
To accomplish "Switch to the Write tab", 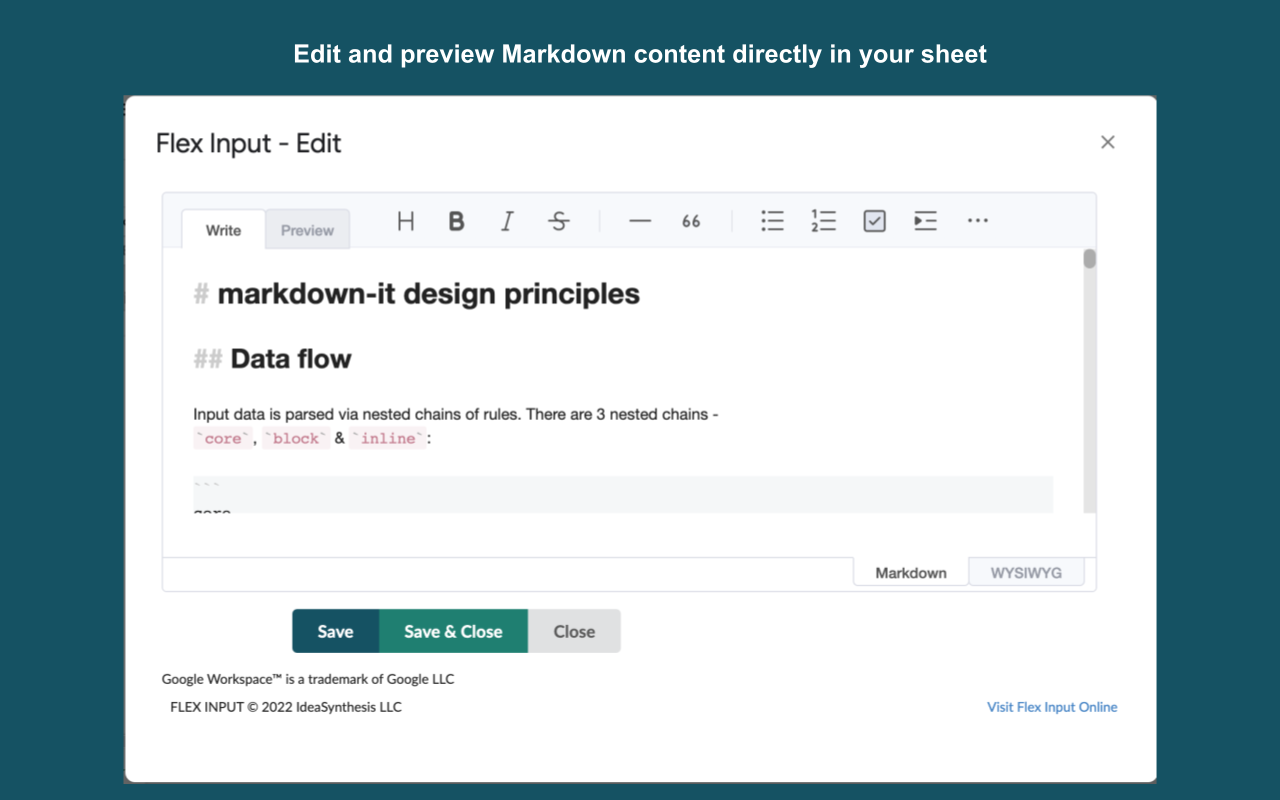I will 223,230.
